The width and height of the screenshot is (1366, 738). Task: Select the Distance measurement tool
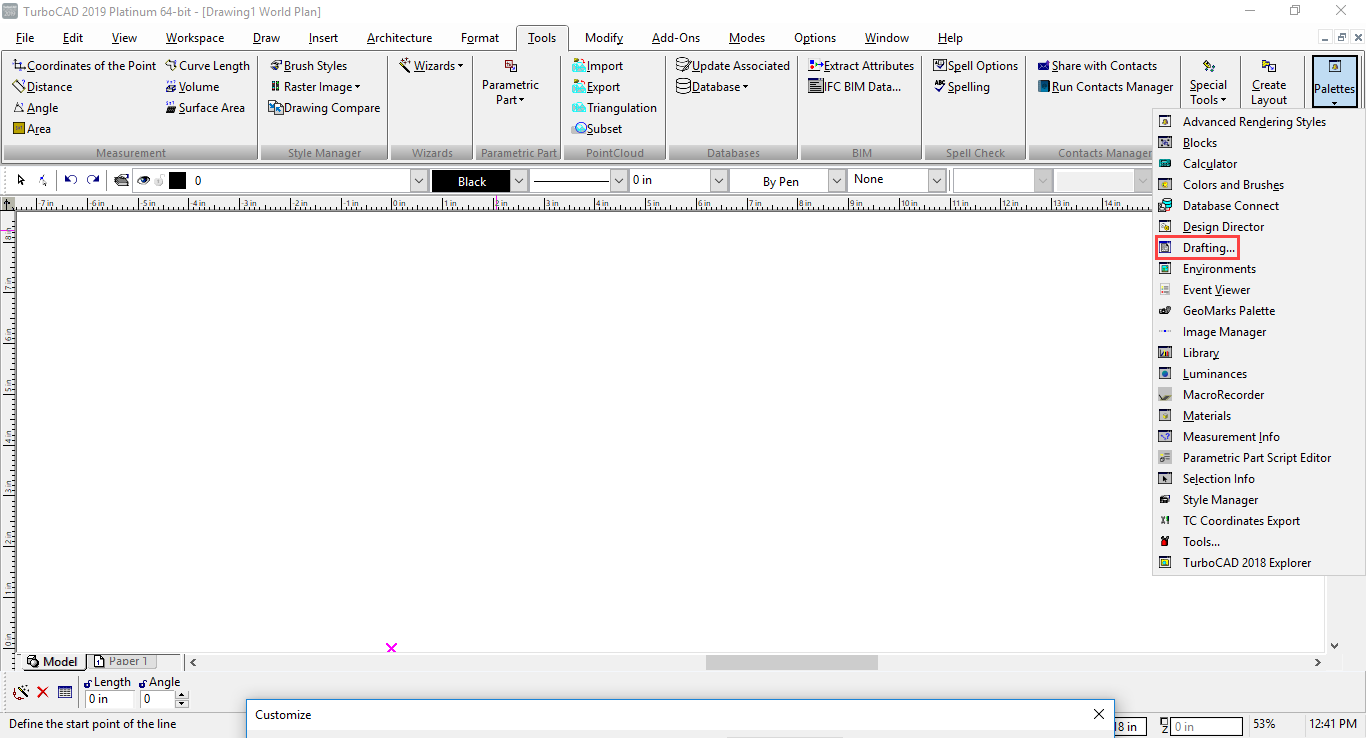[42, 87]
